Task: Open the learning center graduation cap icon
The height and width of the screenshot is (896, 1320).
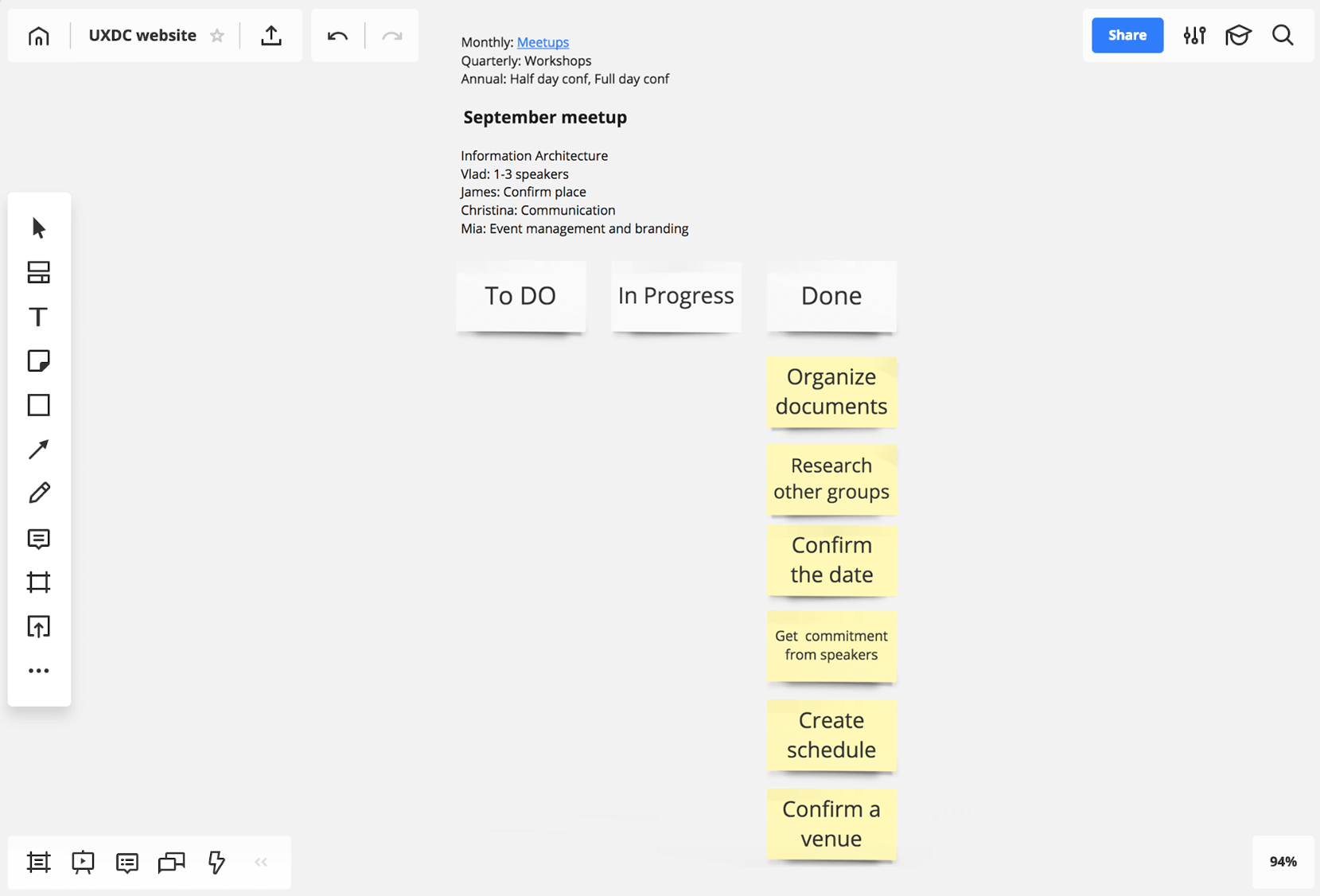Action: tap(1238, 35)
